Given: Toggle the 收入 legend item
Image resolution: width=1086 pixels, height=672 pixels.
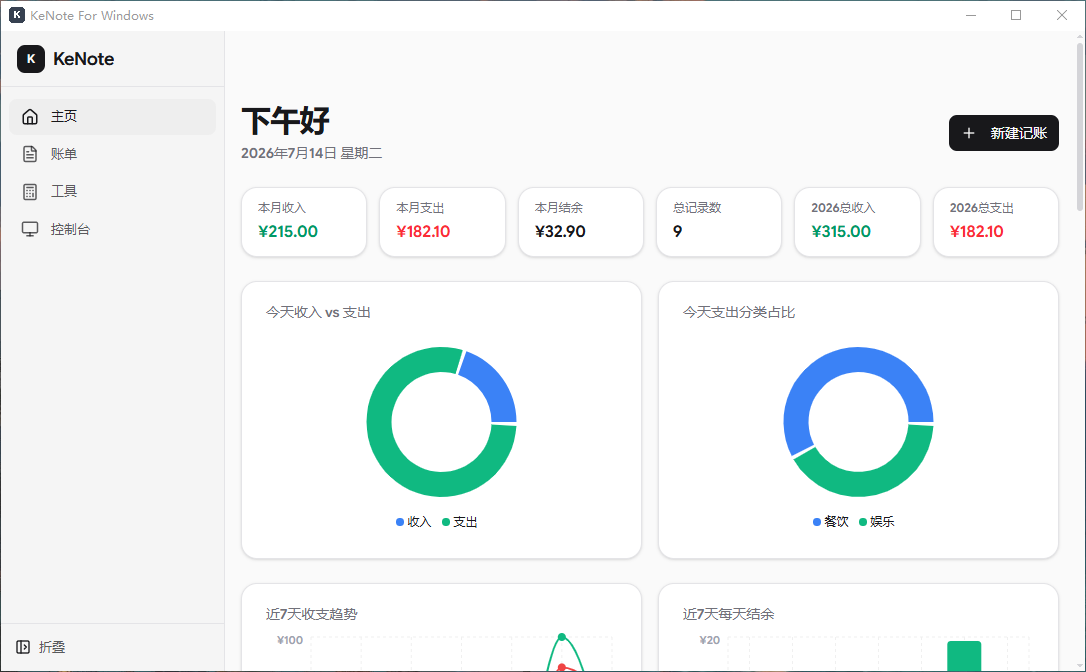Looking at the screenshot, I should tap(413, 522).
